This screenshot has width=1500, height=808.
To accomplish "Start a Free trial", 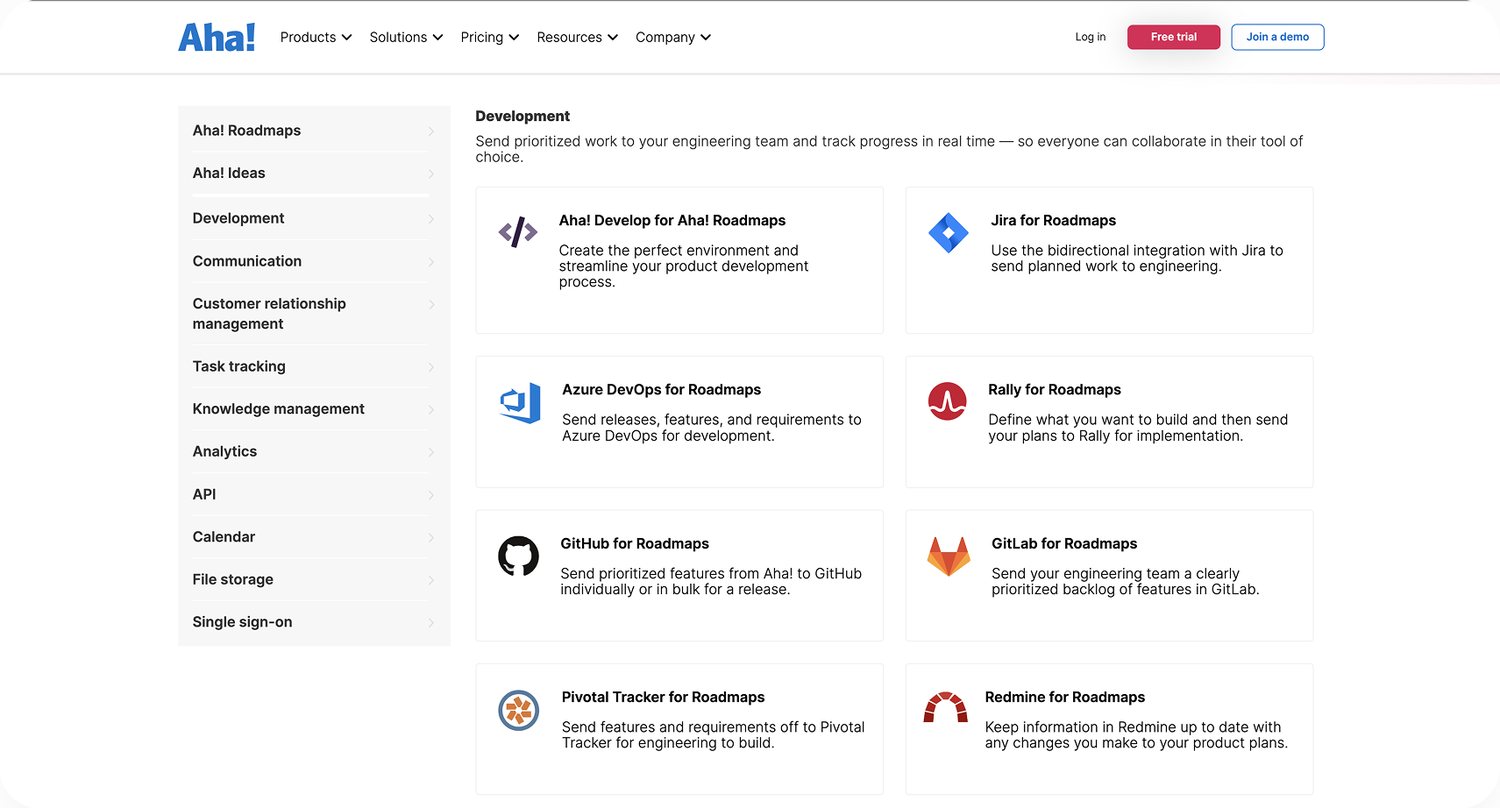I will (x=1174, y=37).
